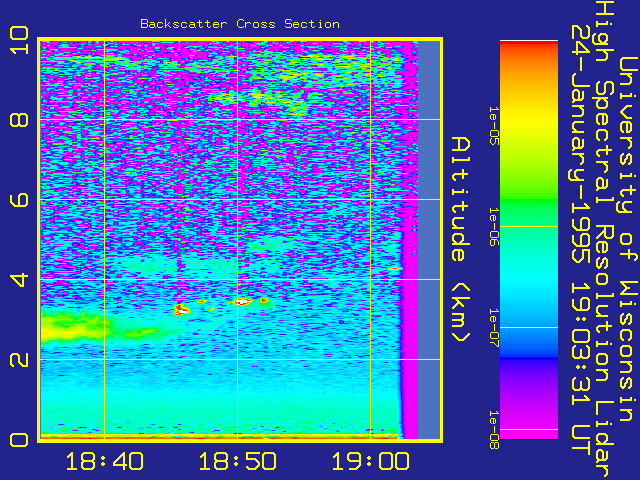This screenshot has width=640, height=480.
Task: Click the altitude label 2
Action: pos(19,360)
